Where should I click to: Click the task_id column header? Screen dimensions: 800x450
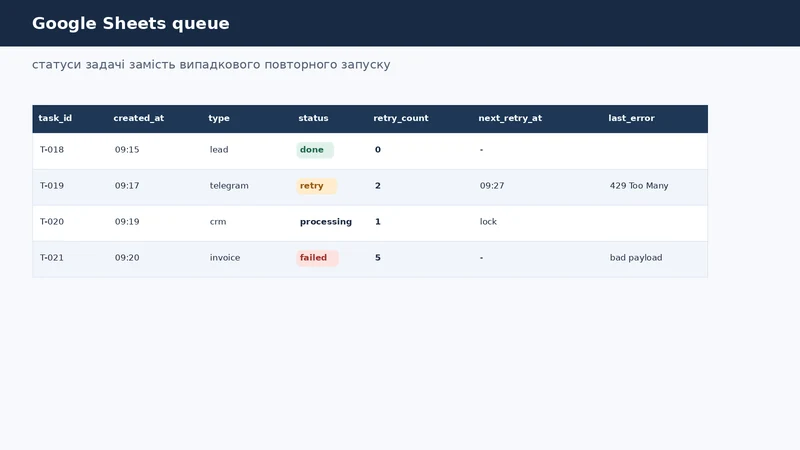point(55,118)
